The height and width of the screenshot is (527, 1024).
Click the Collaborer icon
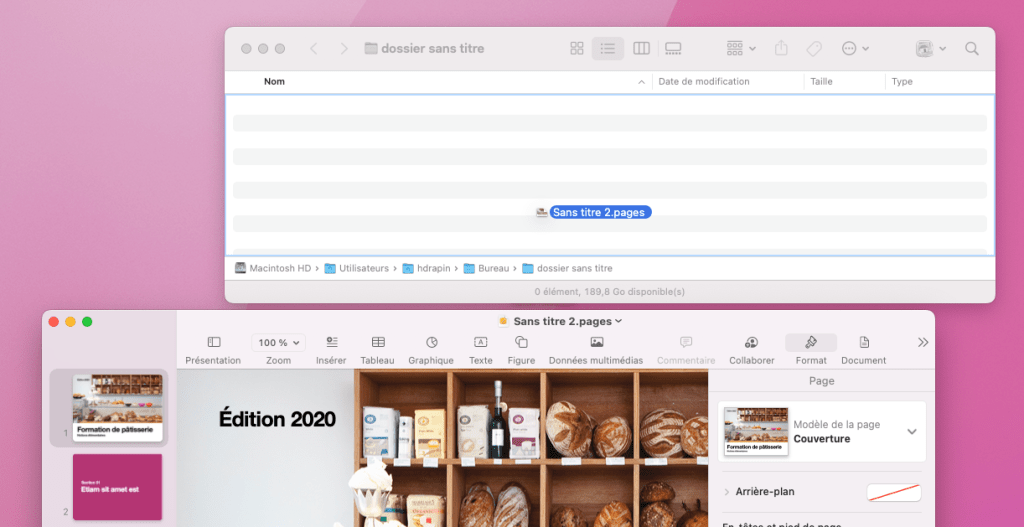tap(751, 343)
